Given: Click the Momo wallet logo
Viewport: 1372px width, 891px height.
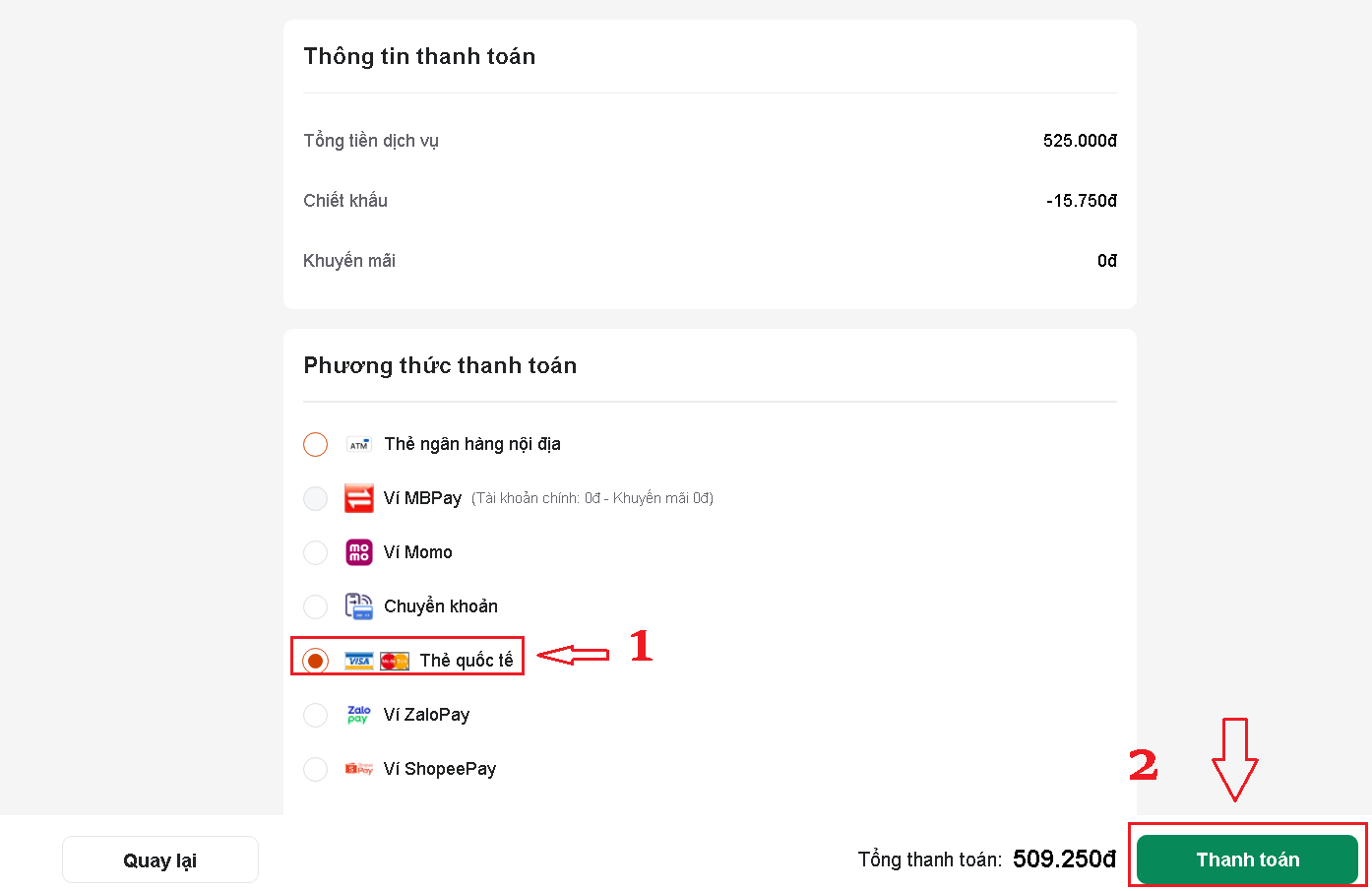Looking at the screenshot, I should (x=359, y=552).
